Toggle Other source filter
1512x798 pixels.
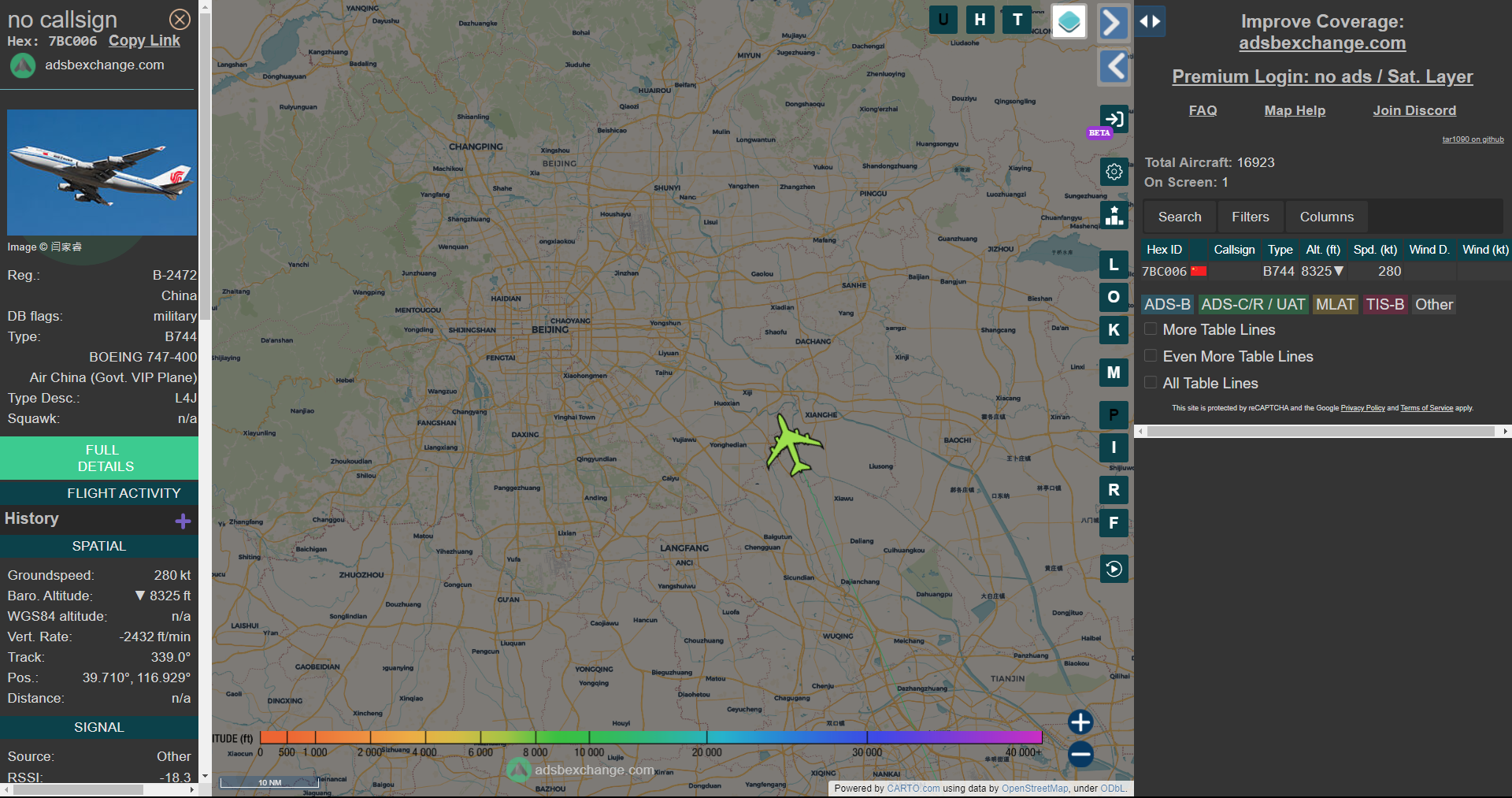click(x=1434, y=304)
